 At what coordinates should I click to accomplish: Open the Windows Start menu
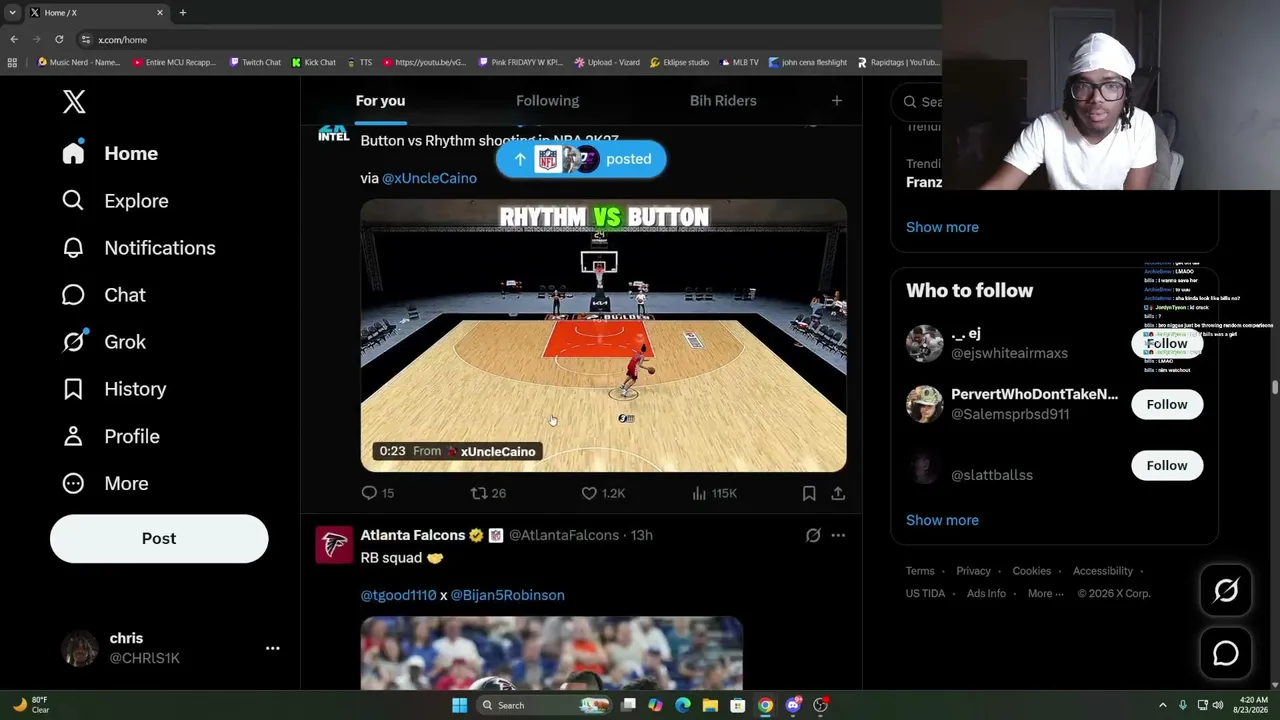tap(459, 705)
